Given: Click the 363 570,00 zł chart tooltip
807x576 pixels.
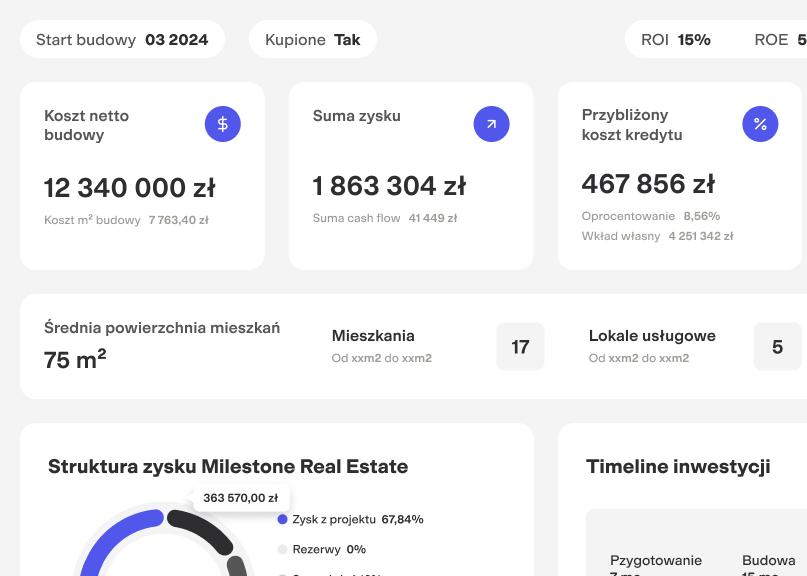Looking at the screenshot, I should 240,498.
